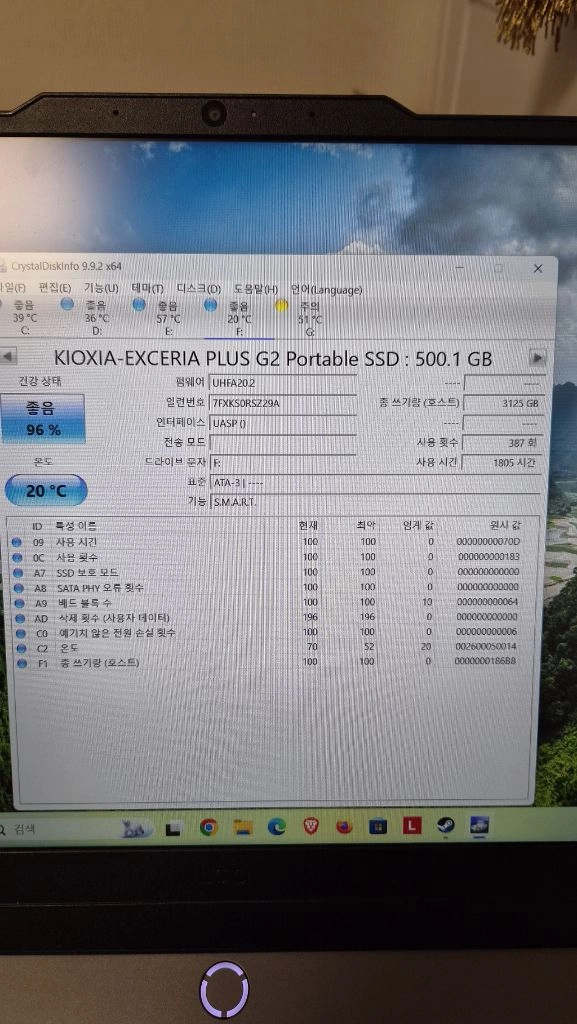This screenshot has width=577, height=1024.
Task: Open Microsoft Edge from the taskbar
Action: [x=277, y=827]
